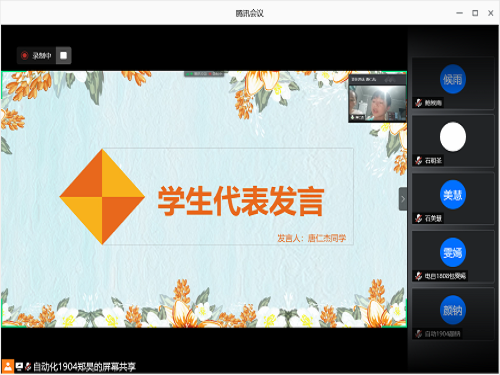Open the speaker's webcam video thumbnail

377,99
